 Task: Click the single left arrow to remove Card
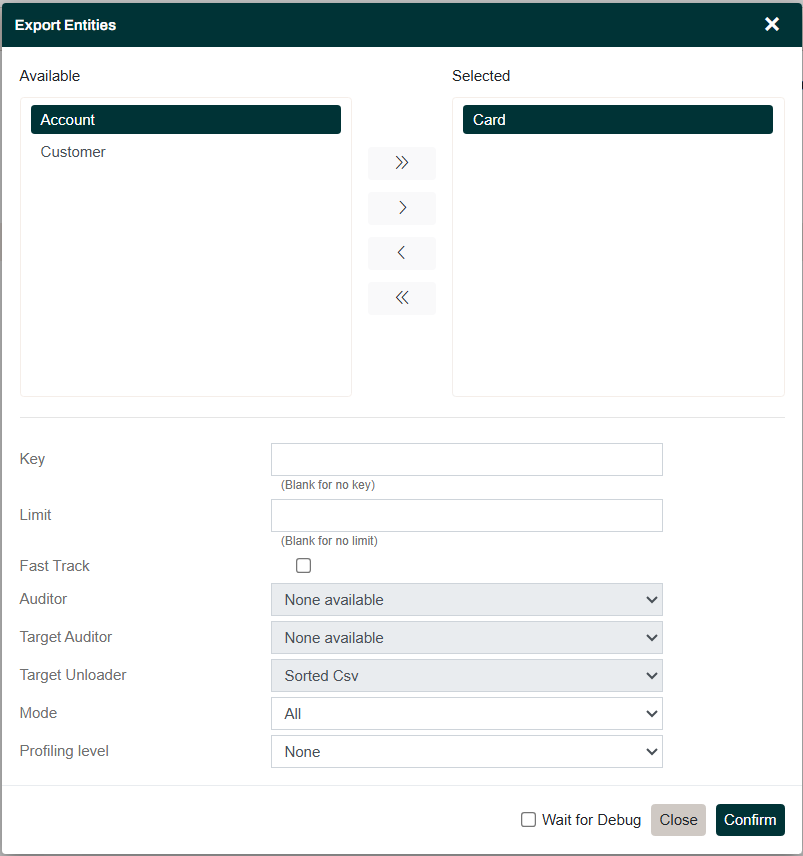pos(401,253)
